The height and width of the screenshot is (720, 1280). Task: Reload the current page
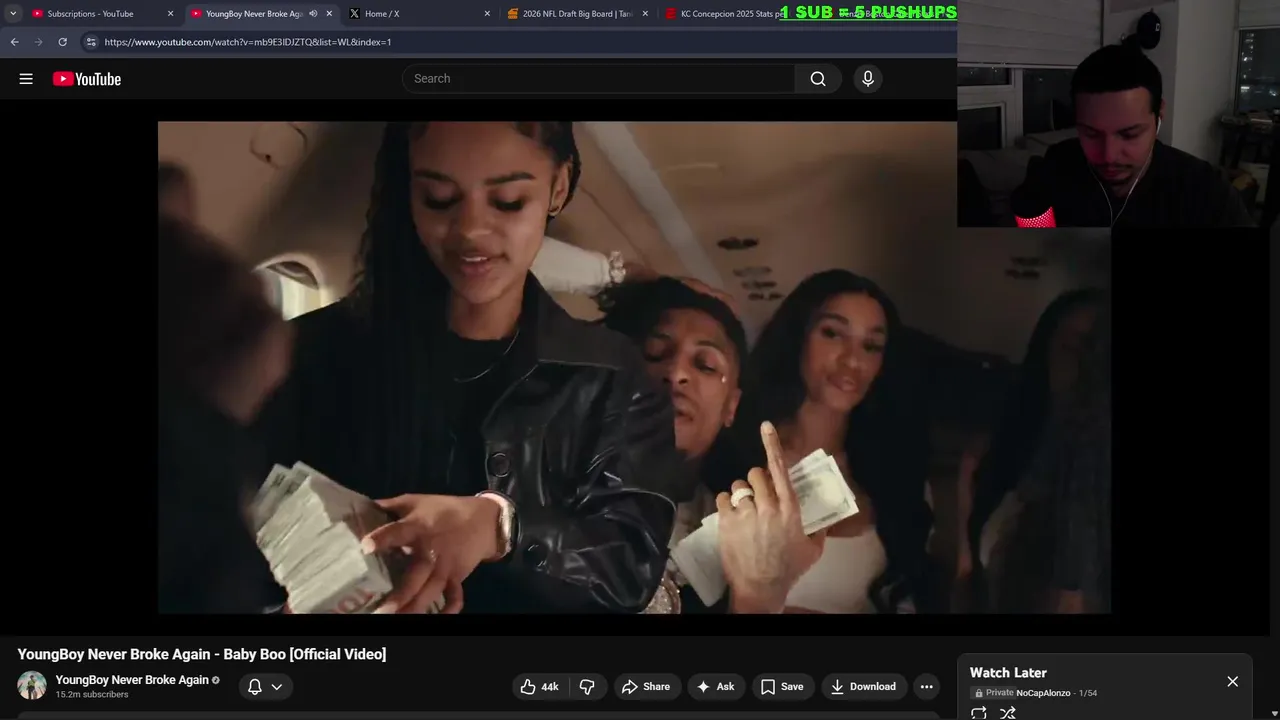[x=62, y=42]
